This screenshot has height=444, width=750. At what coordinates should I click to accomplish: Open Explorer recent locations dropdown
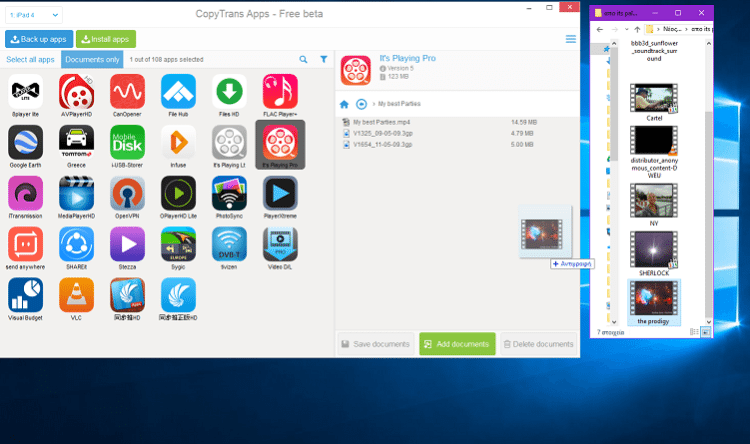(x=627, y=29)
